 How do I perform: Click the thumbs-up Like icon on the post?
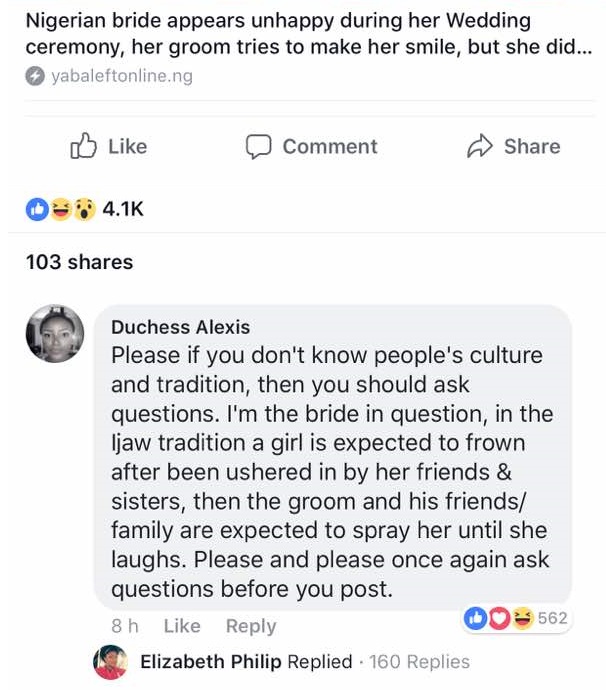pyautogui.click(x=82, y=147)
